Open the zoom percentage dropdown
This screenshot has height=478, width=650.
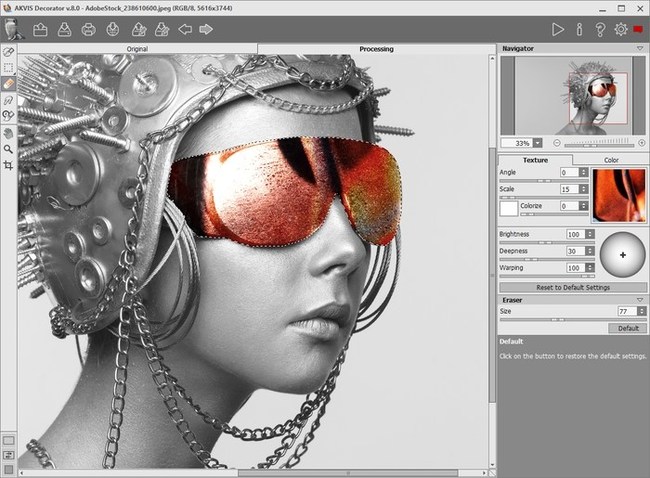pos(537,143)
